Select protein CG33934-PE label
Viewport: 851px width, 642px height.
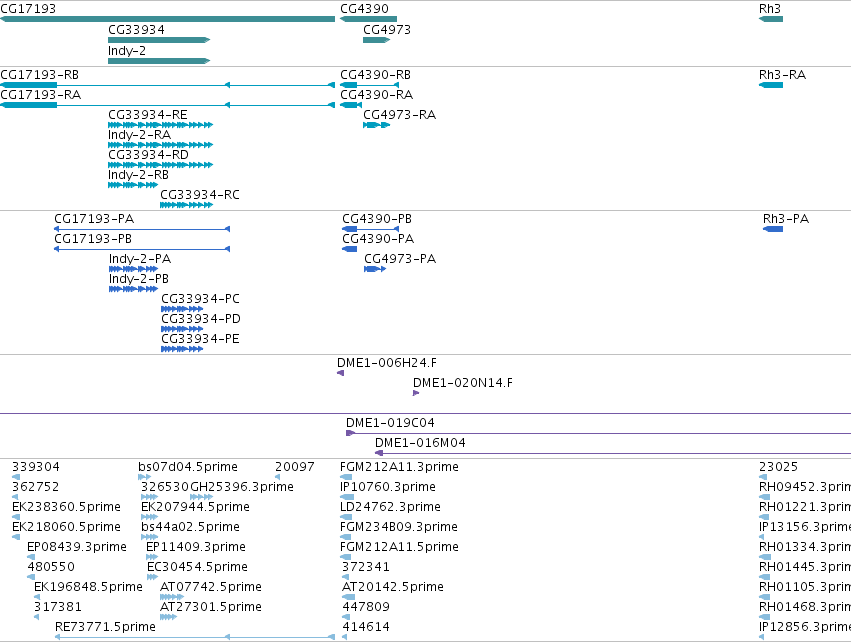click(200, 339)
